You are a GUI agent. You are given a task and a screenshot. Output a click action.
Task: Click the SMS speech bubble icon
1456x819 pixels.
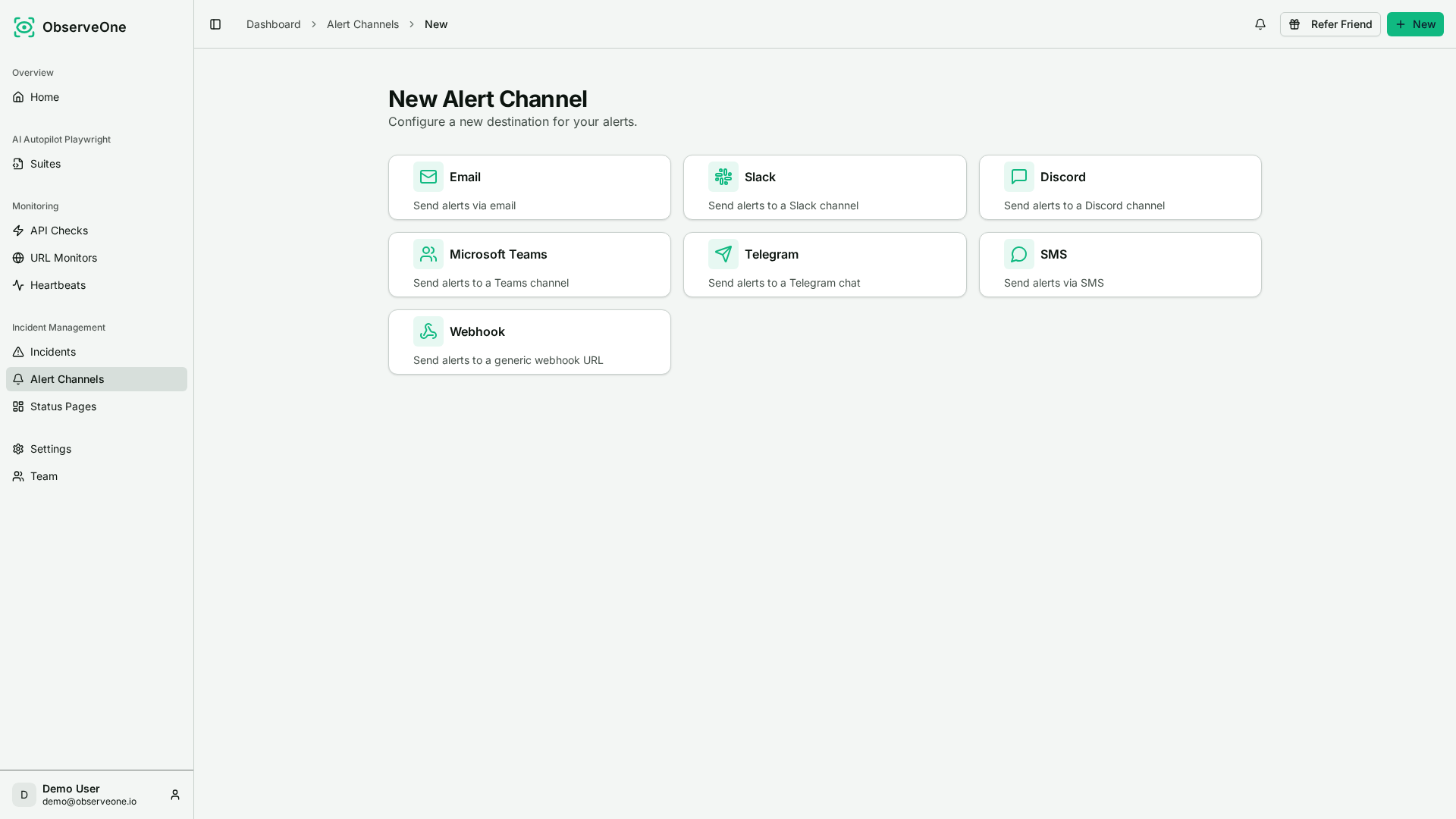click(1019, 254)
